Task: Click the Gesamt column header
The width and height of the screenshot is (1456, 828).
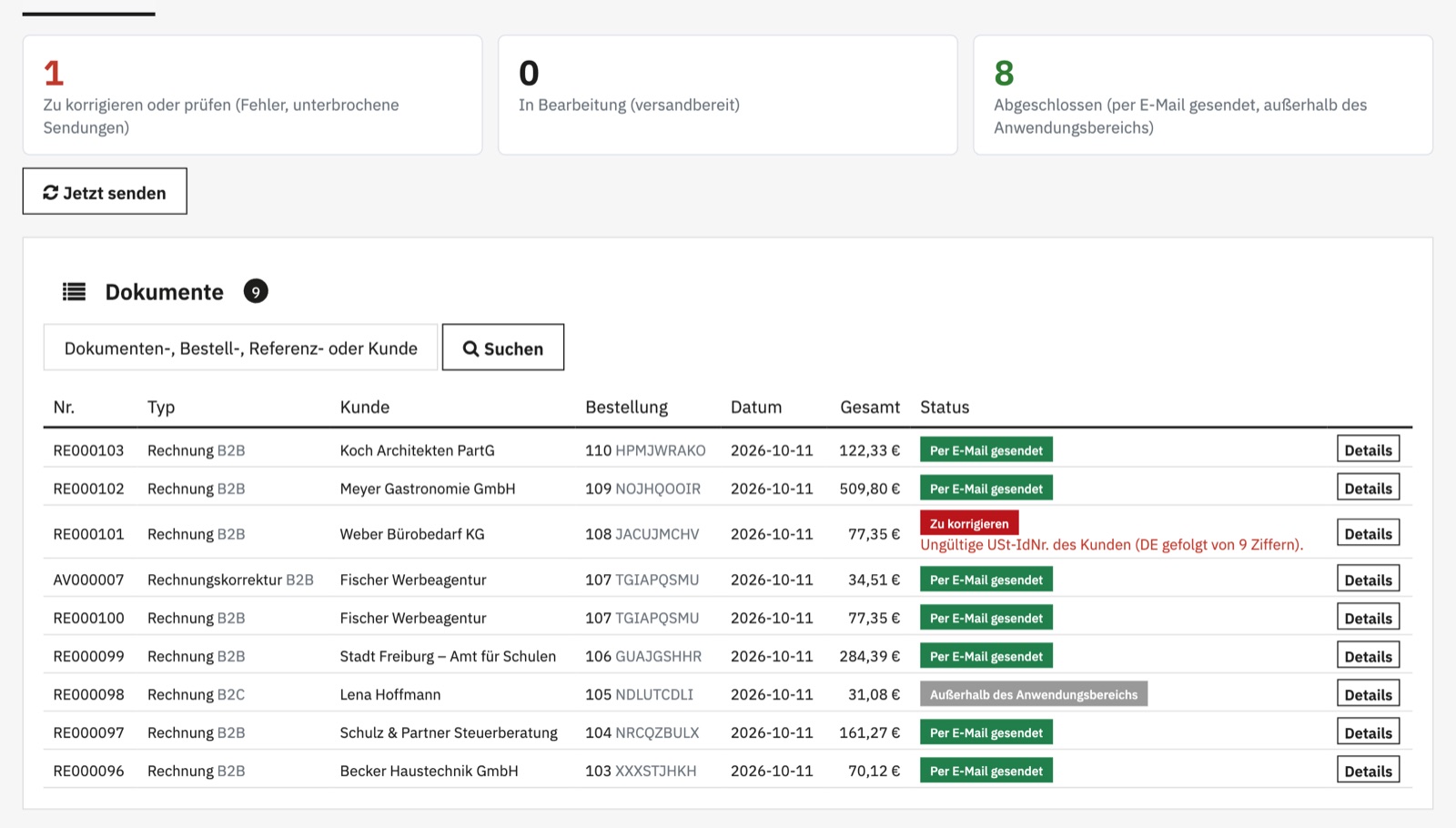Action: tap(870, 407)
